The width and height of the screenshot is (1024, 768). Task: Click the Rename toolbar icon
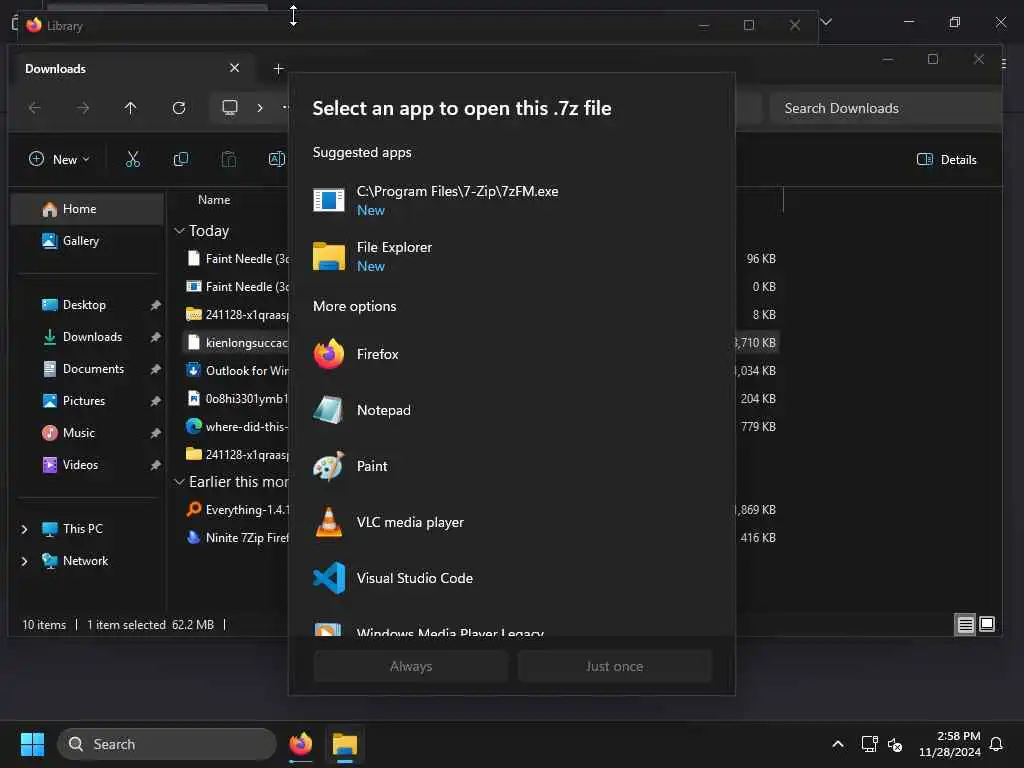point(277,159)
